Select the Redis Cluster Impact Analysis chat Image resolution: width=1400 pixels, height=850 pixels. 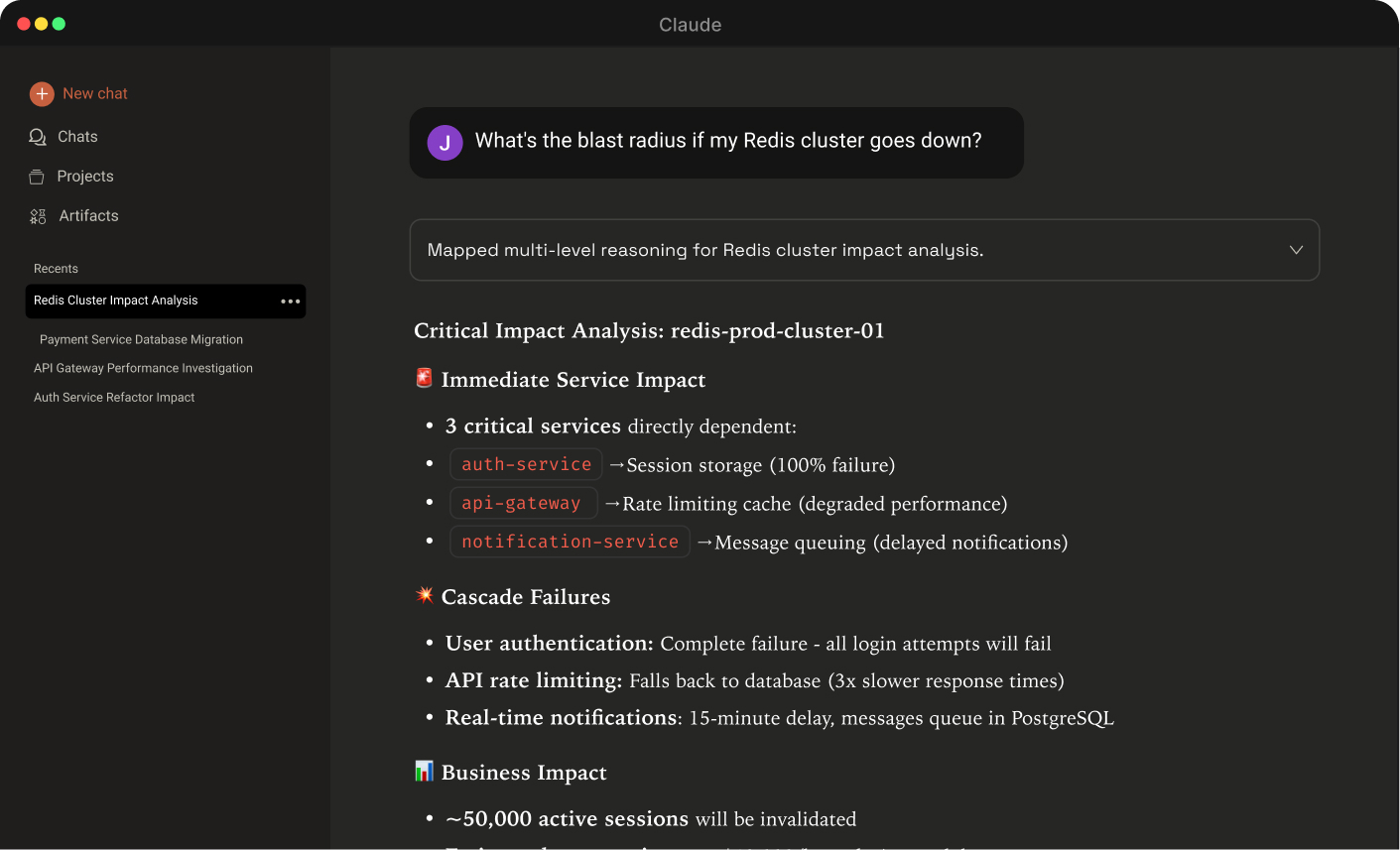116,301
